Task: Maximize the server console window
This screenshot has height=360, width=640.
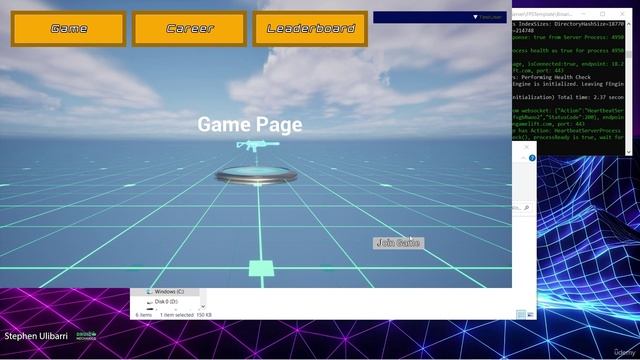Action: coord(602,14)
